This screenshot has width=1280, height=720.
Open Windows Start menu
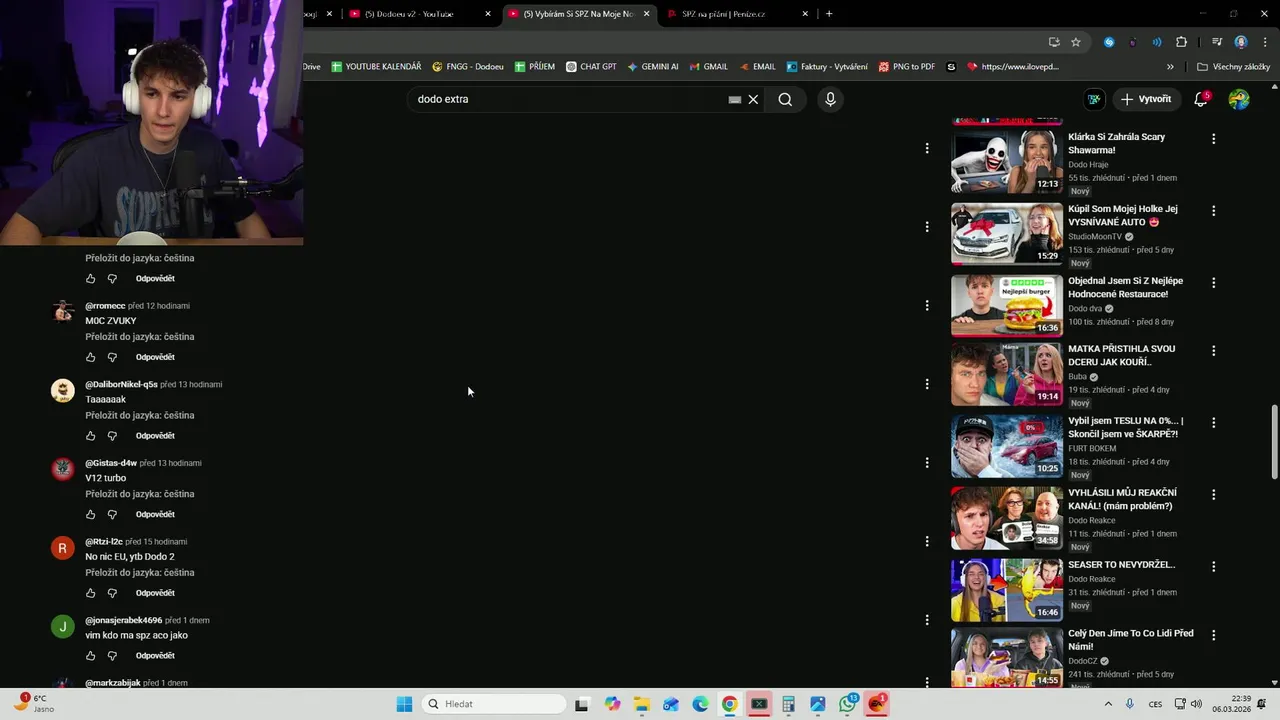[404, 704]
